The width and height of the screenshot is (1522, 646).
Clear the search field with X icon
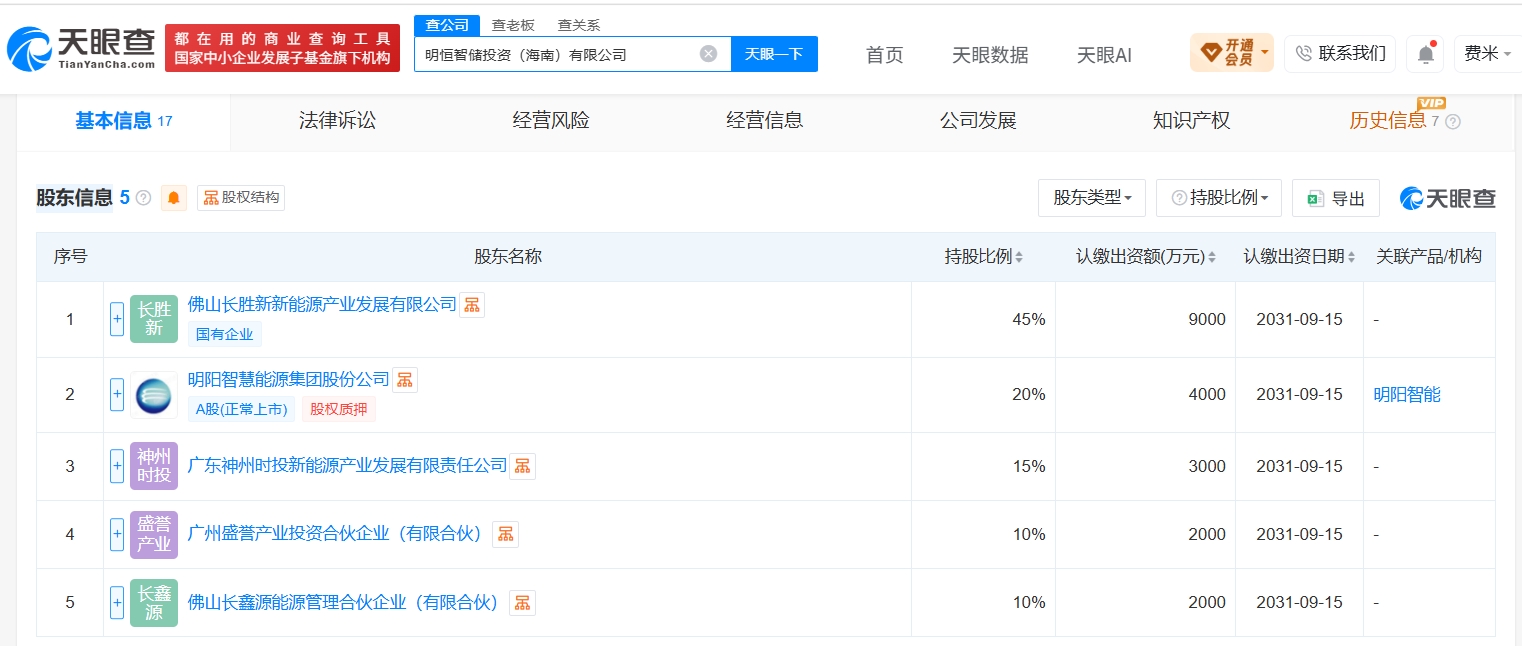pos(708,54)
